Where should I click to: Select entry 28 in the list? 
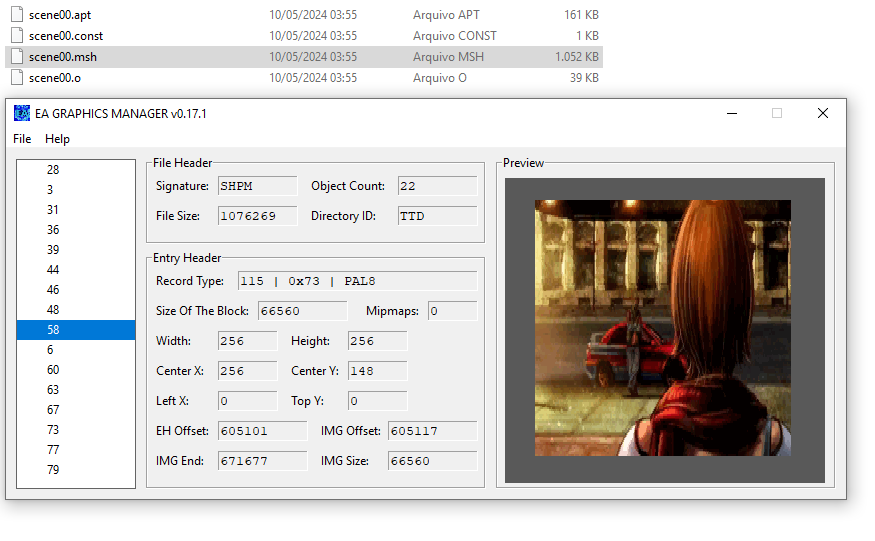(53, 170)
